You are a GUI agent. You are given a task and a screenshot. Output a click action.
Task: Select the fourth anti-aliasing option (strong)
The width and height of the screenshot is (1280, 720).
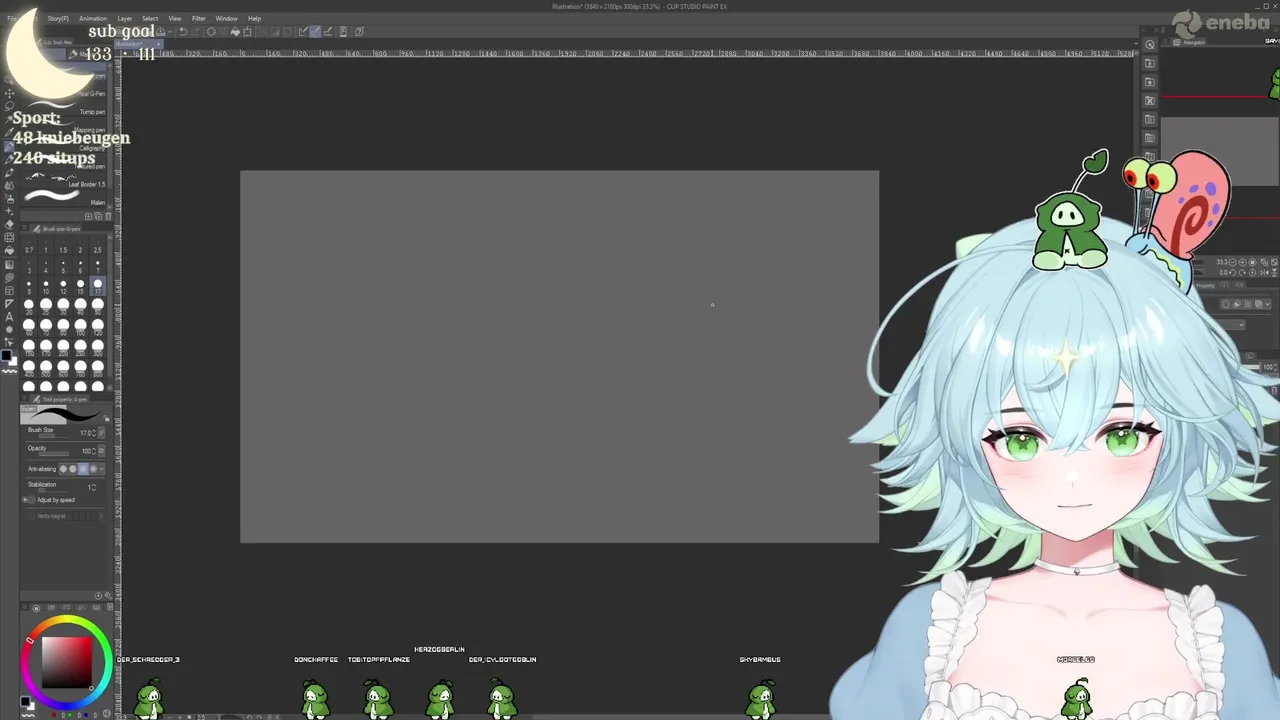point(93,469)
